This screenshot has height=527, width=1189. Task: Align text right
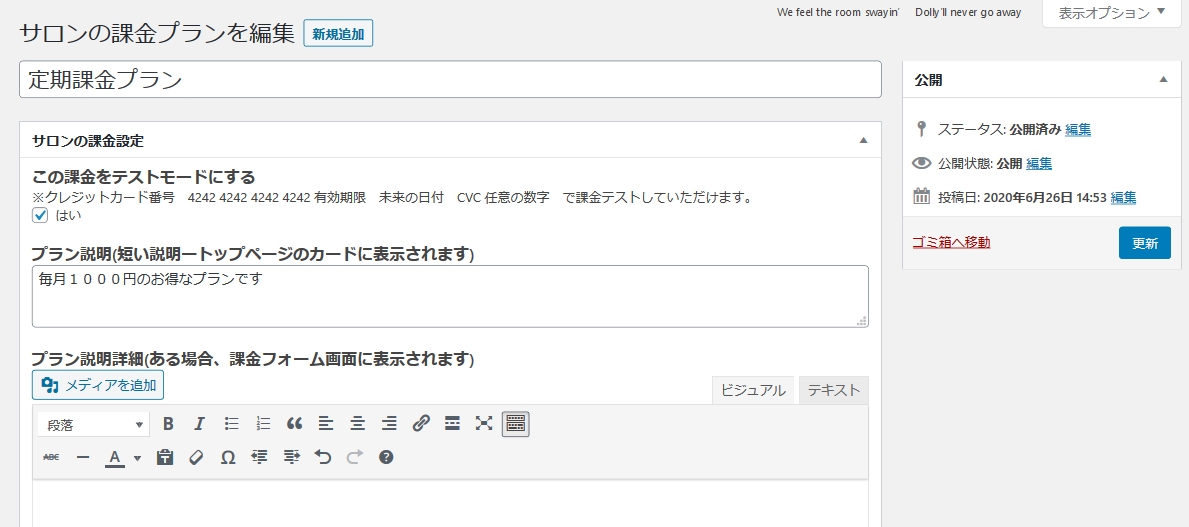(389, 424)
